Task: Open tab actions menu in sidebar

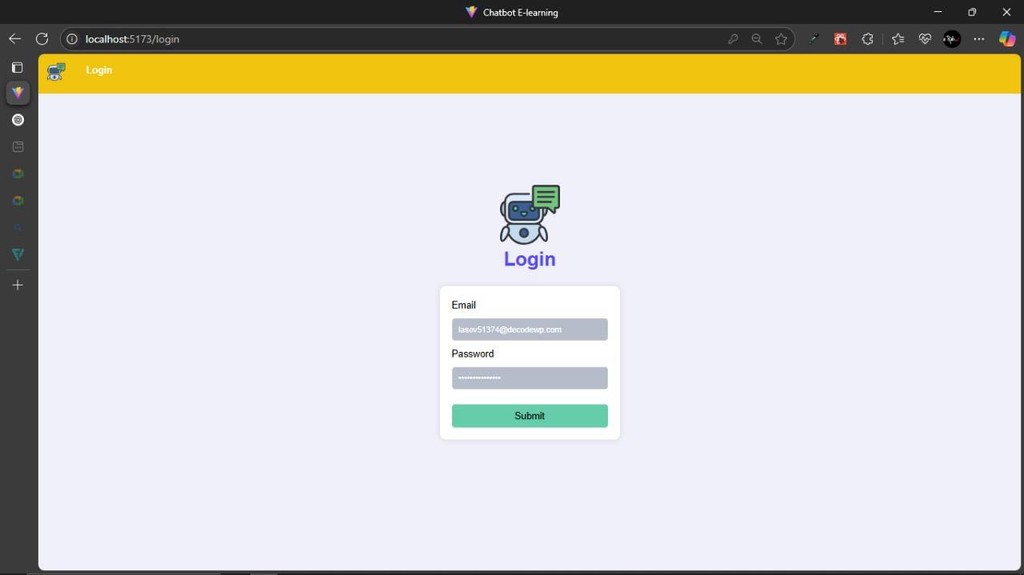Action: point(18,67)
